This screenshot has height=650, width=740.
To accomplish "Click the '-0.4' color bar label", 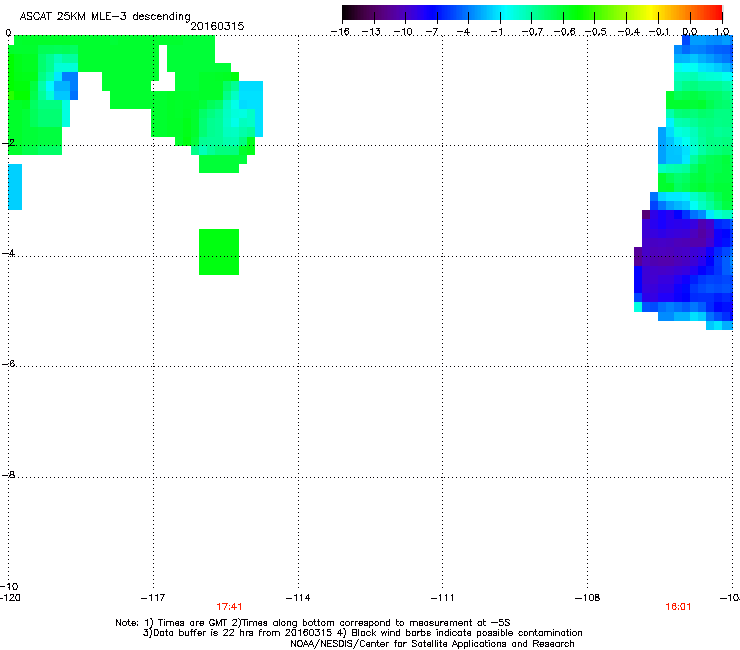I will click(629, 32).
